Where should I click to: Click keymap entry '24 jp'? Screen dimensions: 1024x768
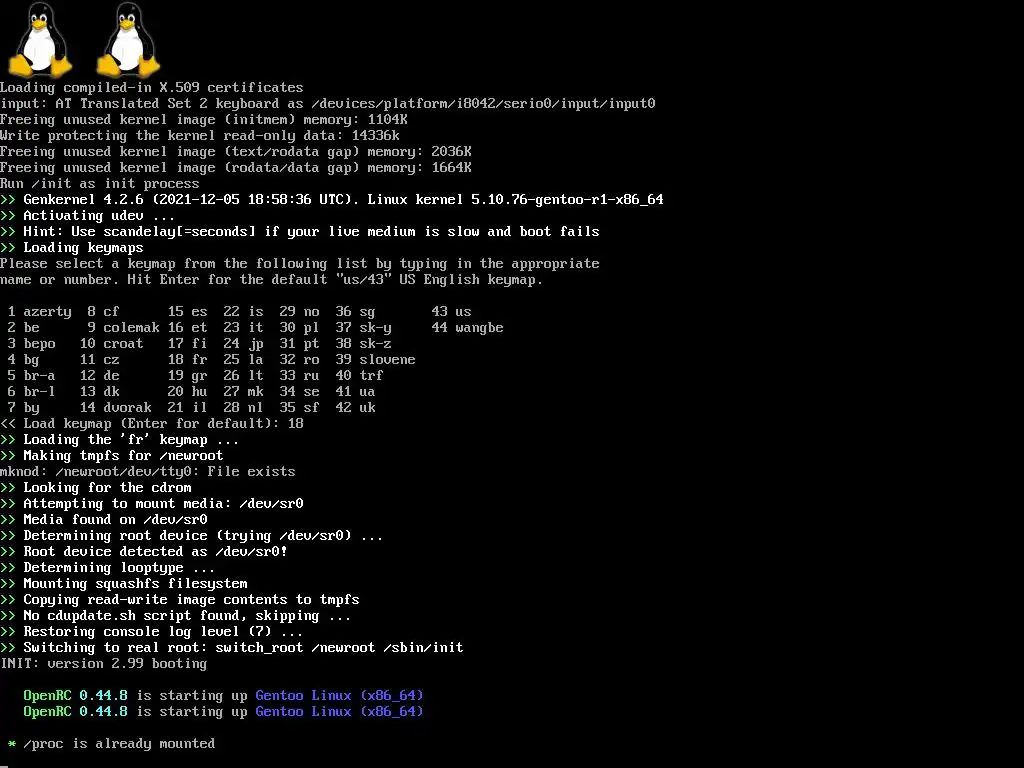(x=243, y=344)
